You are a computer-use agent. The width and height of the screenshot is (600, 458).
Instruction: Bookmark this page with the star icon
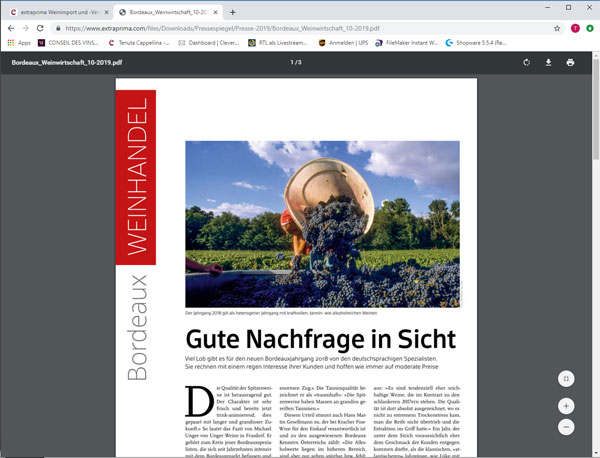(x=557, y=28)
